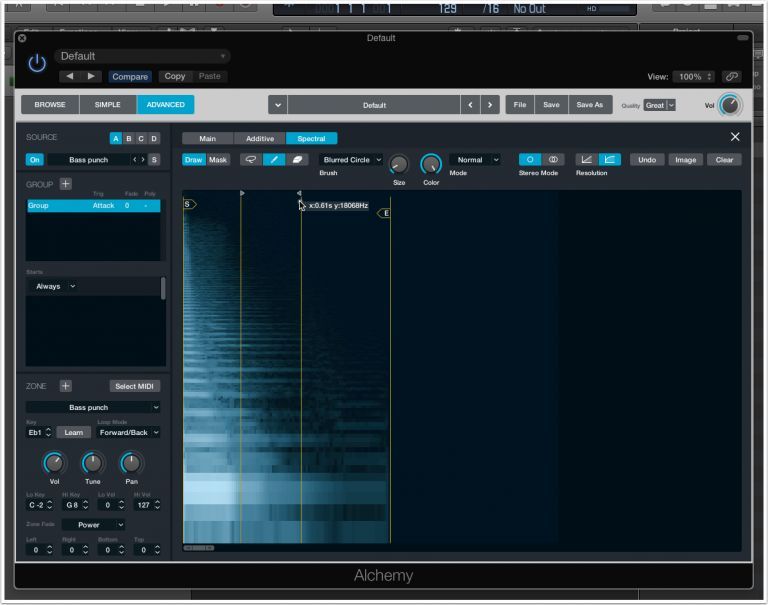
Task: Solo source A with the S button
Action: pos(154,160)
